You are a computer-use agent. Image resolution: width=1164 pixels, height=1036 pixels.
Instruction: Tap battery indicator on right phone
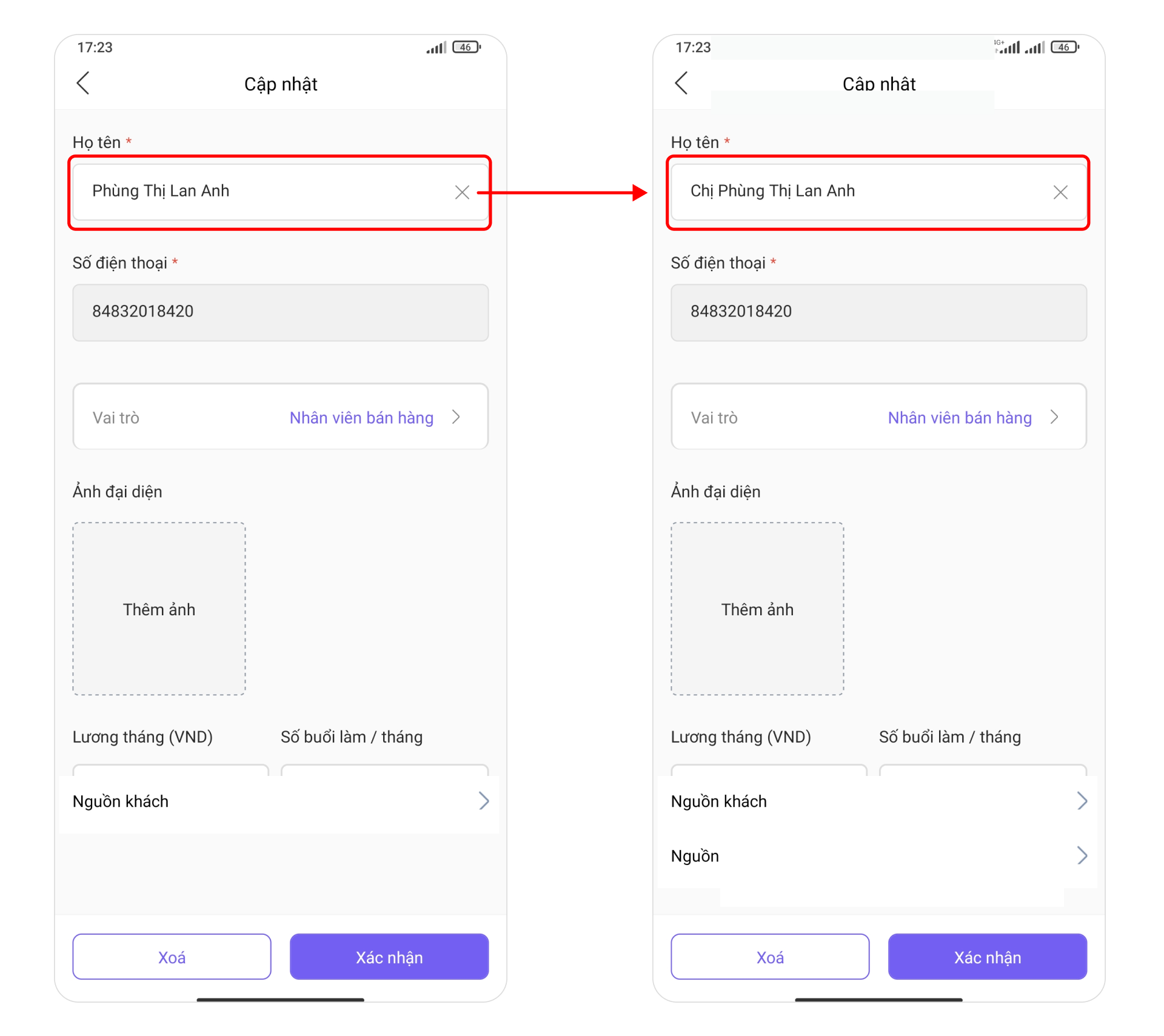pos(1065,47)
